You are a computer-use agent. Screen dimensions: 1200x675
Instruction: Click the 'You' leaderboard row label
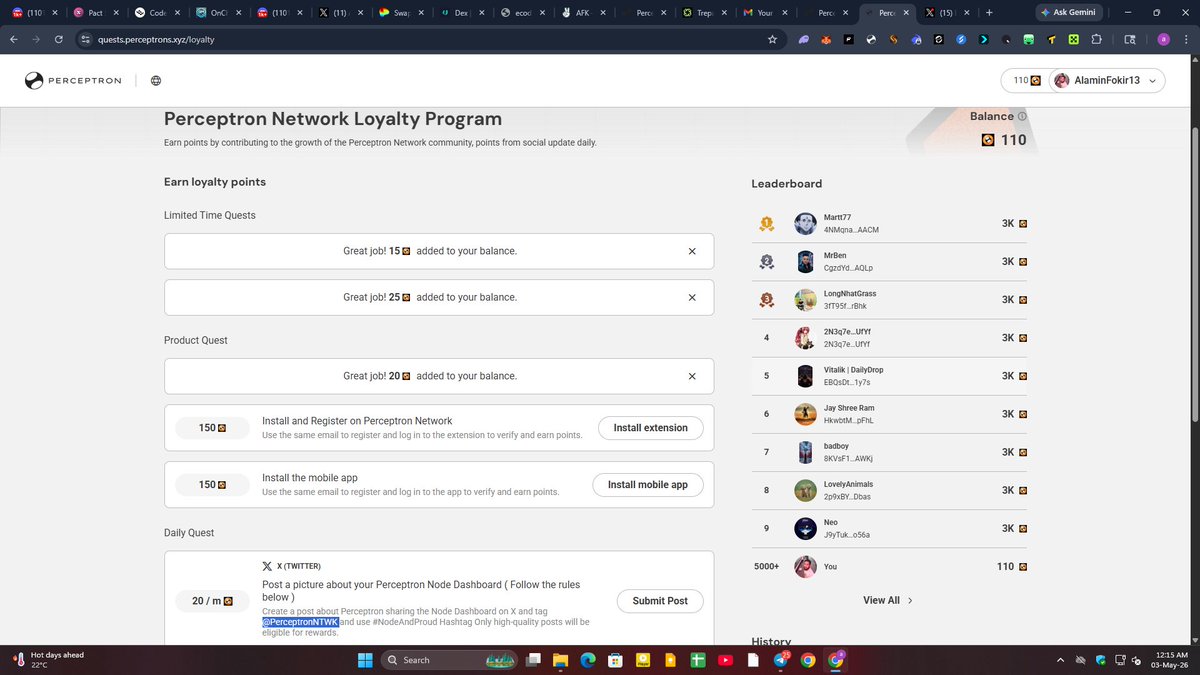pyautogui.click(x=831, y=567)
